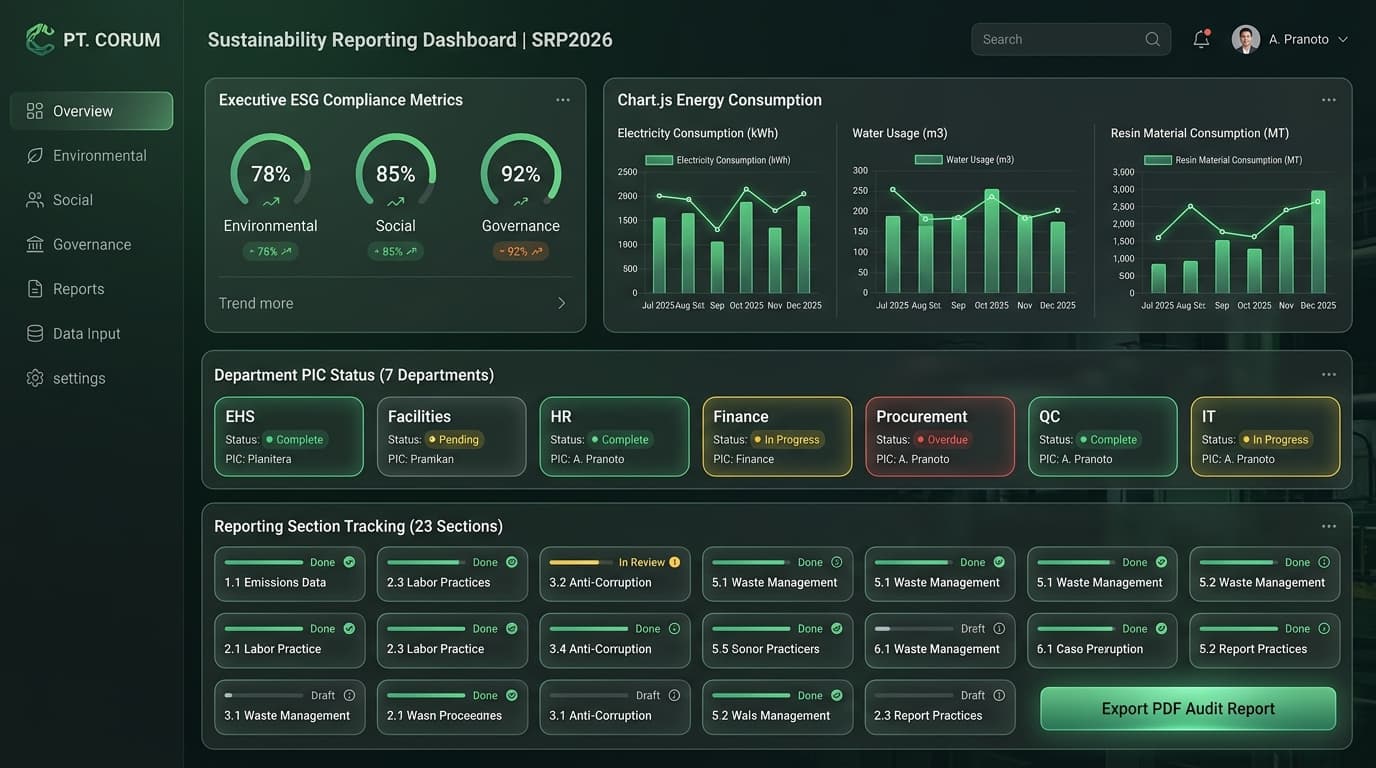
Task: Click info icon on 2.3 Report Practices card
Action: tap(998, 695)
